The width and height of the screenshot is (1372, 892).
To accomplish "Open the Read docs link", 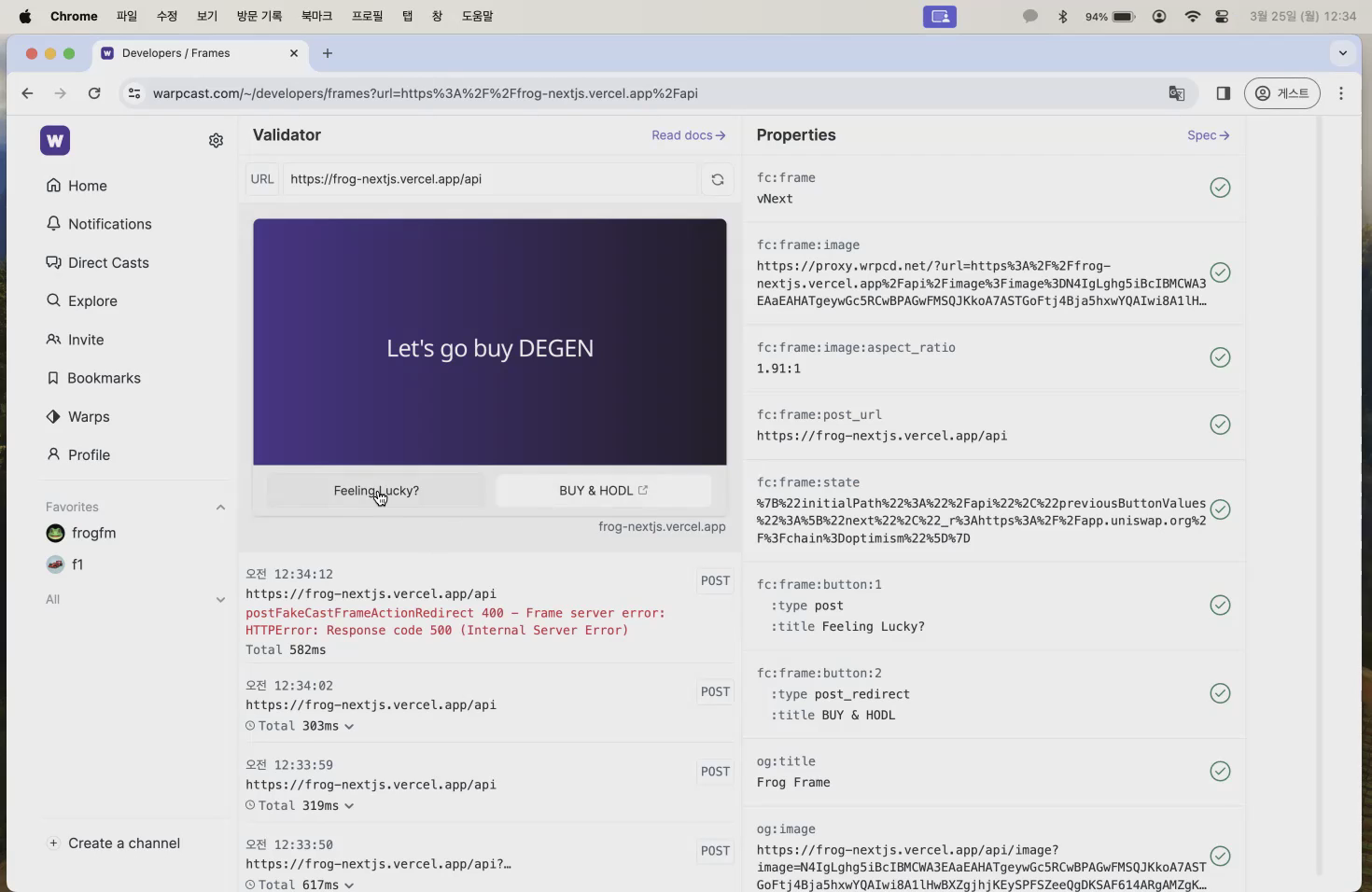I will [x=689, y=135].
